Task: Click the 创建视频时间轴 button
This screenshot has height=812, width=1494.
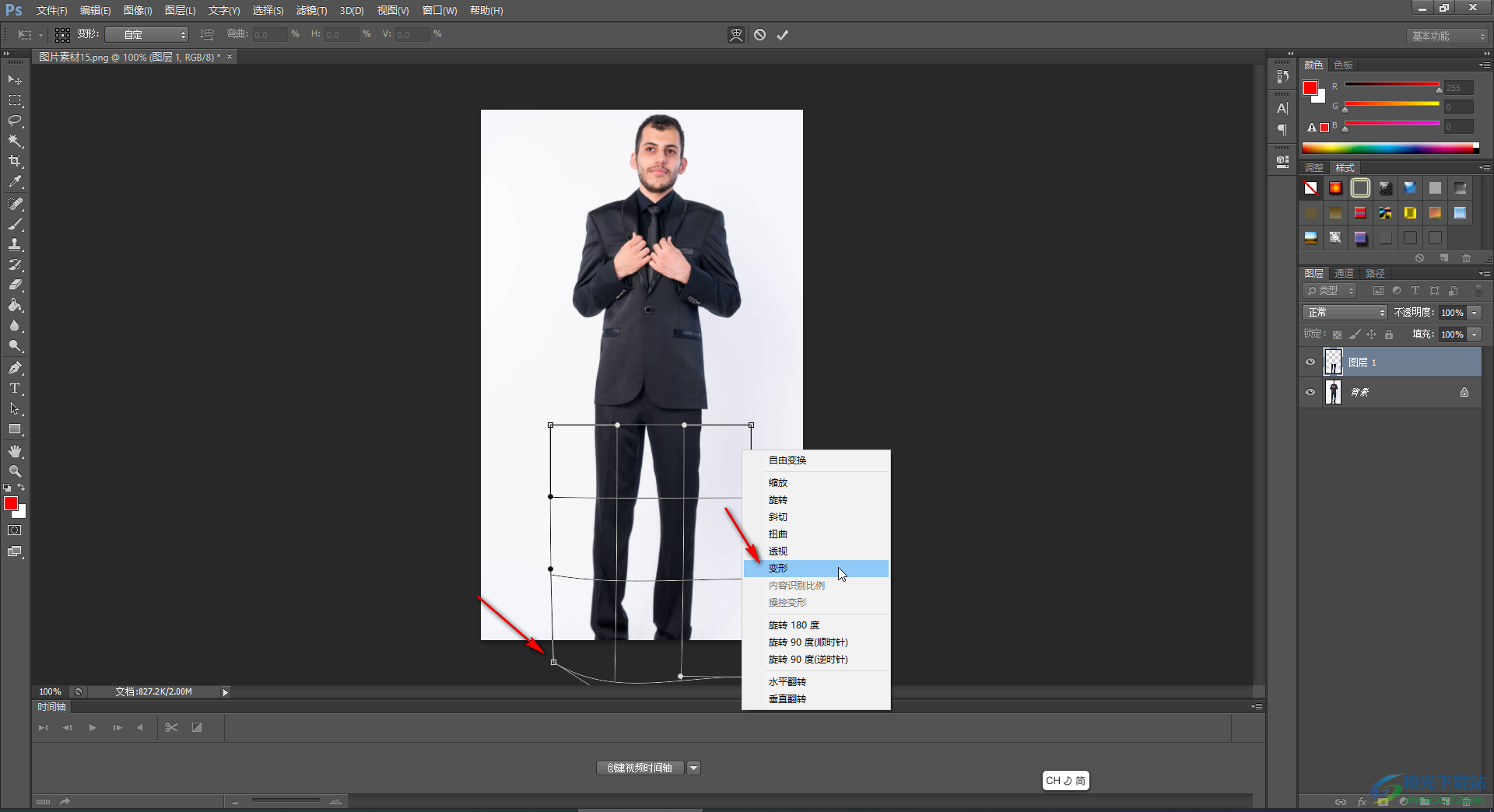Action: (640, 768)
